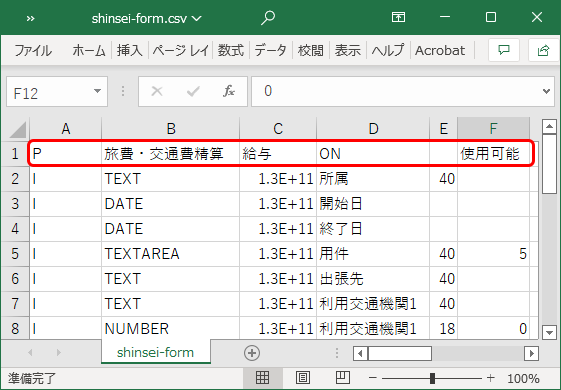Select cell containing 開始日
The width and height of the screenshot is (561, 390).
click(373, 204)
